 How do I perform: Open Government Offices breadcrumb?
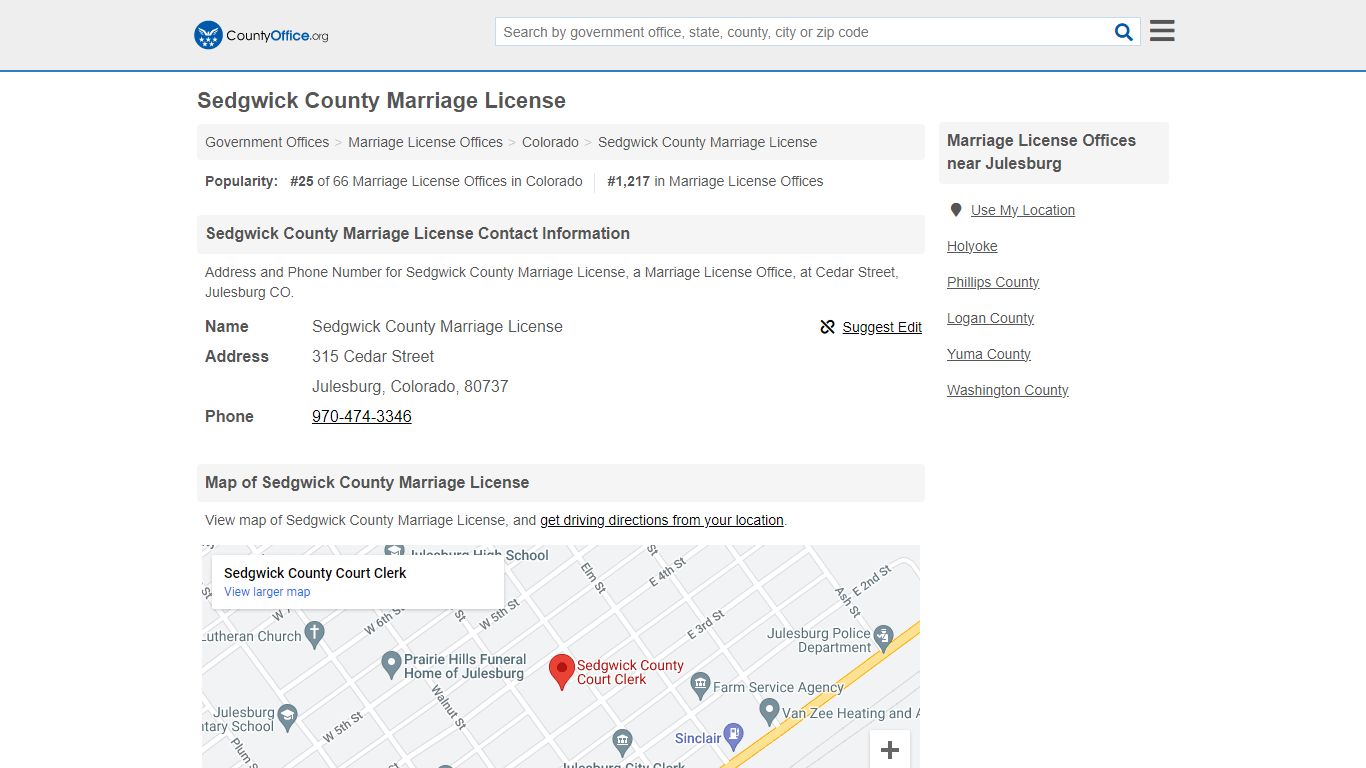(267, 142)
